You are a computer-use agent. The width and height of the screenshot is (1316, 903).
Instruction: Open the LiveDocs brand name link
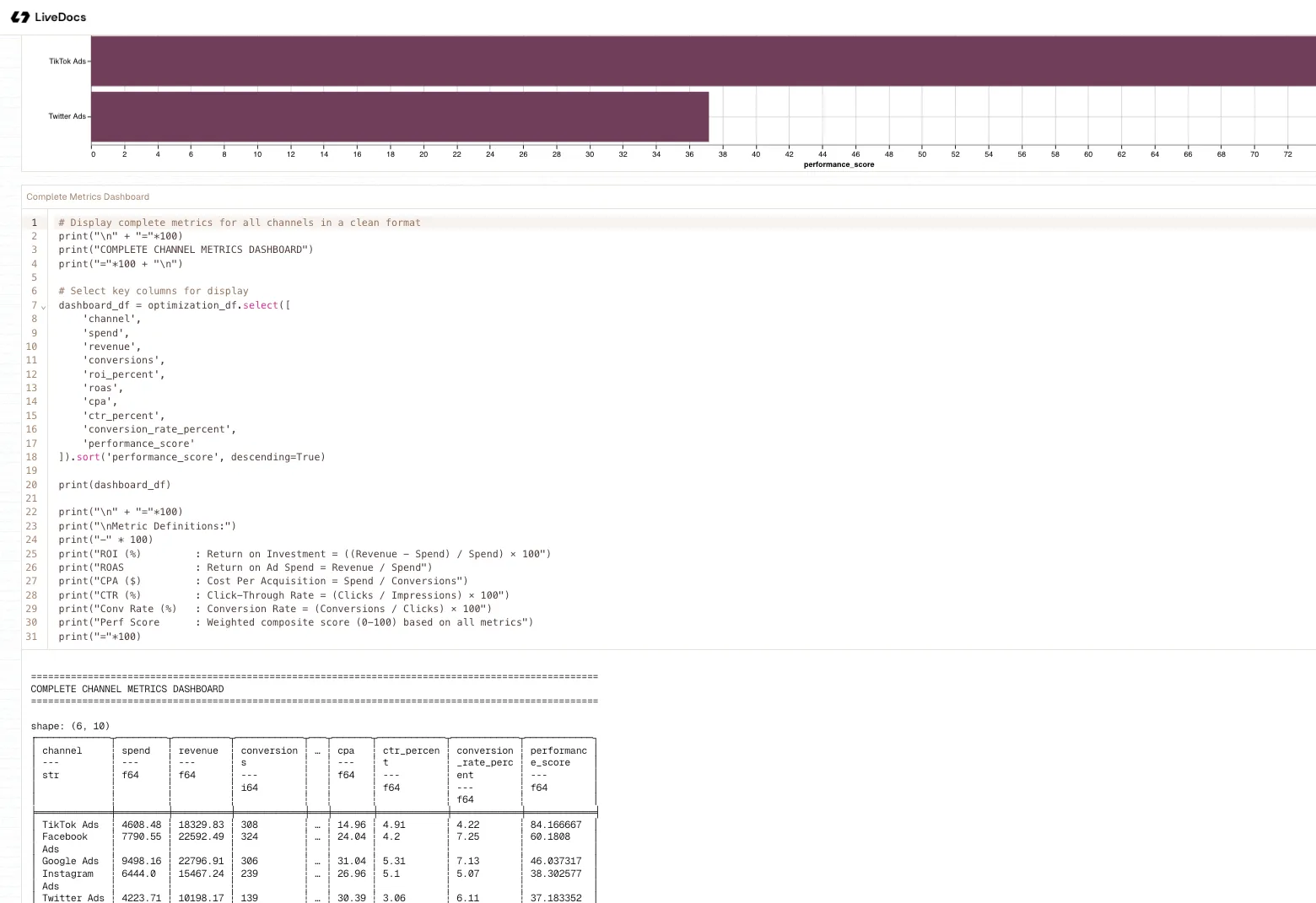point(60,17)
